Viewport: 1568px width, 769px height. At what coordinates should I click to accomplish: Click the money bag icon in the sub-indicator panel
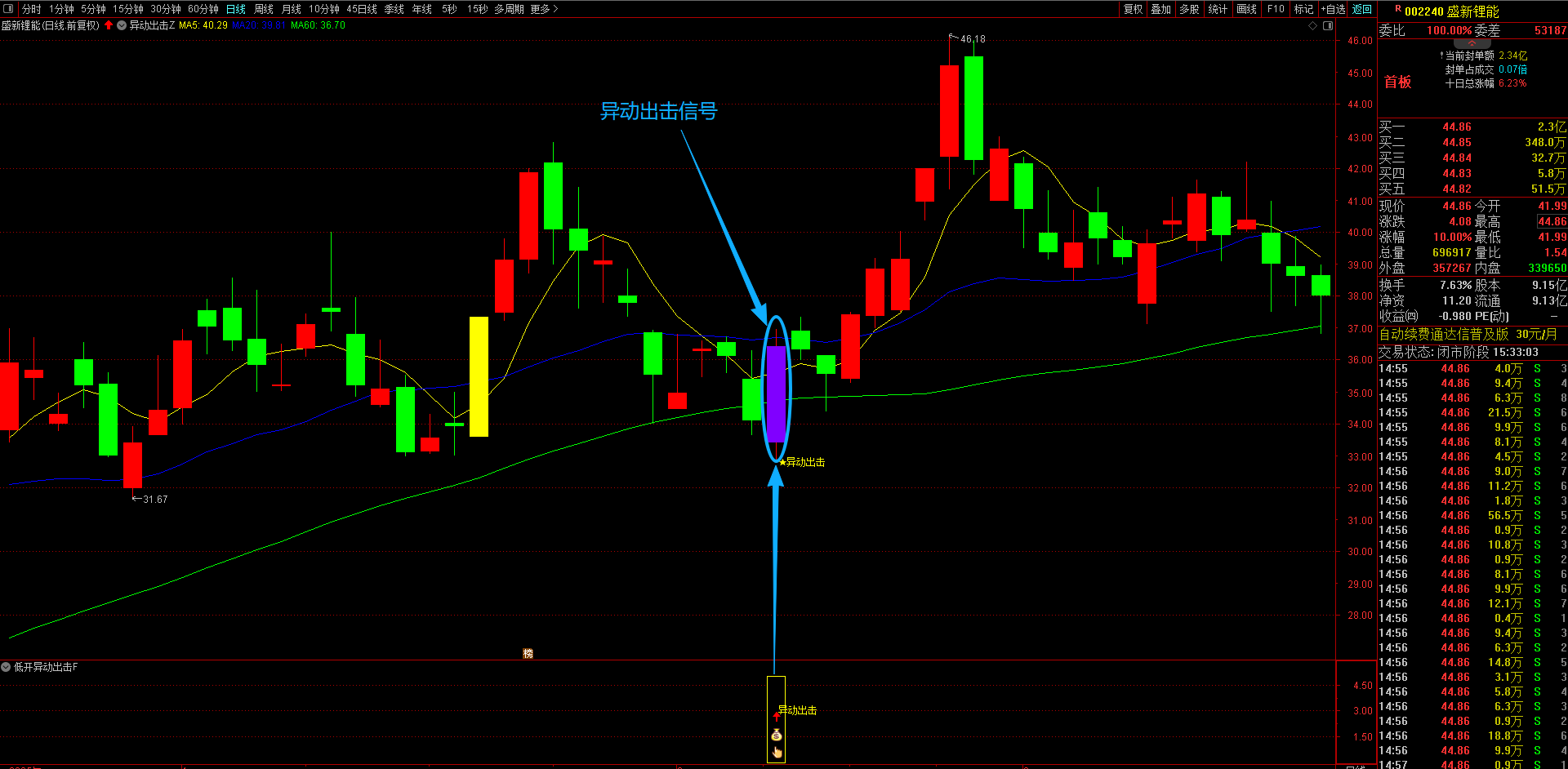776,736
